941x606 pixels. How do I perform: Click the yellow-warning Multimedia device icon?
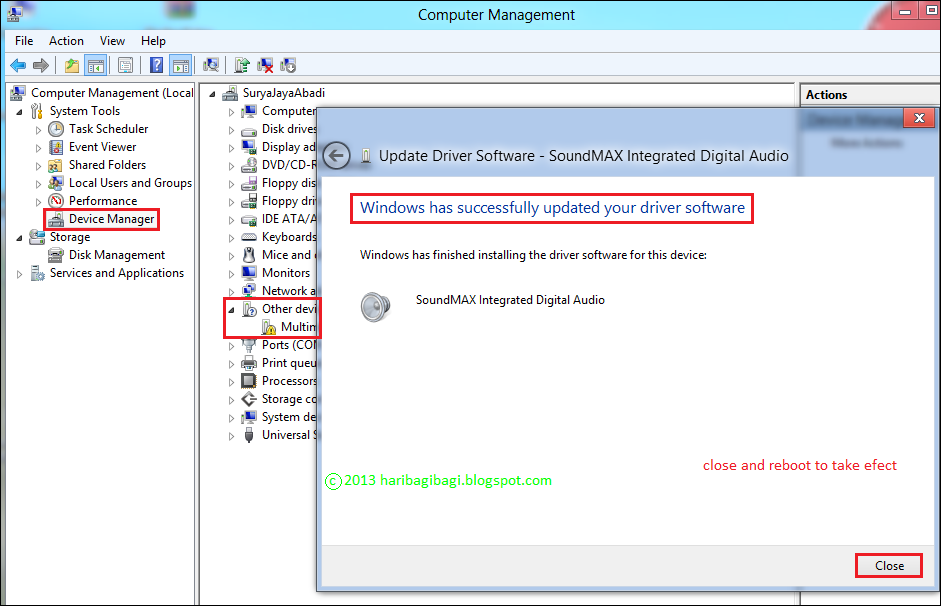pyautogui.click(x=269, y=328)
